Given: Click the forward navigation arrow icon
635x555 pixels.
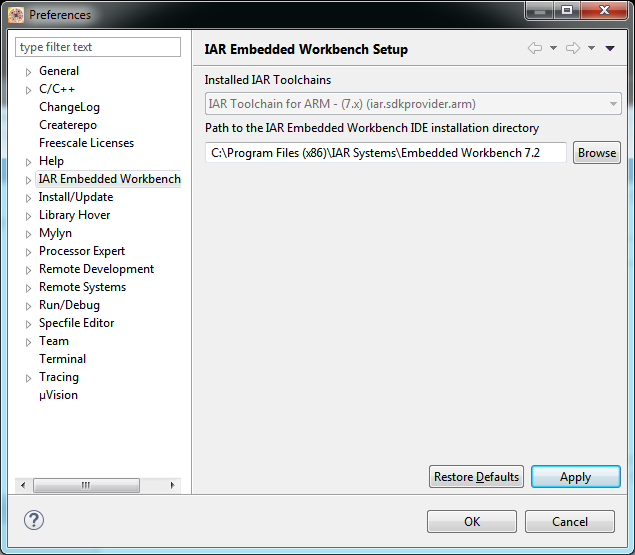Looking at the screenshot, I should click(x=573, y=48).
